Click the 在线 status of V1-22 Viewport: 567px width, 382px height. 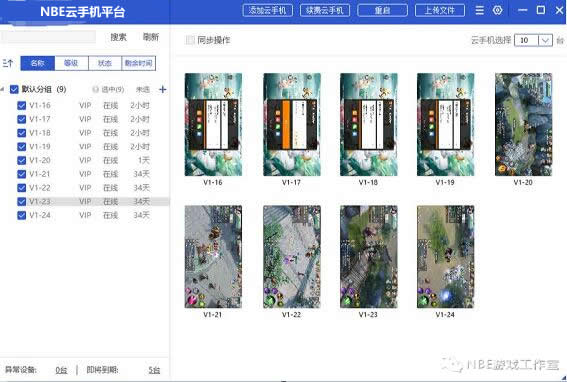click(x=111, y=188)
